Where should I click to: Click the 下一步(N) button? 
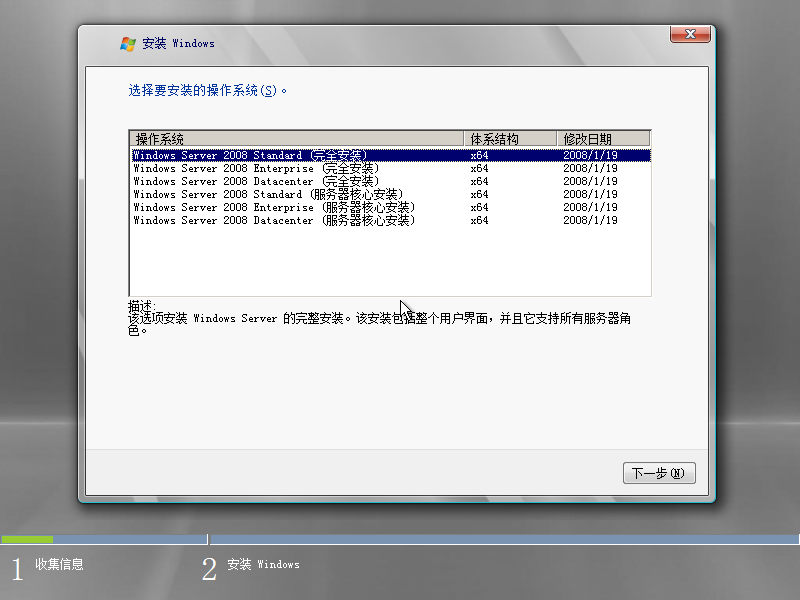659,473
